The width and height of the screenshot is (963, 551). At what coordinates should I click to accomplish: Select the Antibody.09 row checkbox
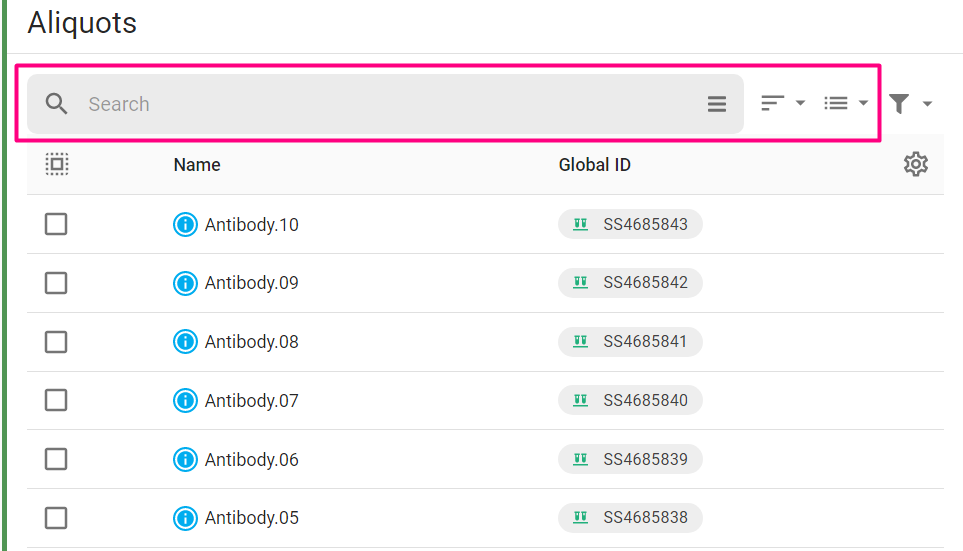(x=56, y=283)
